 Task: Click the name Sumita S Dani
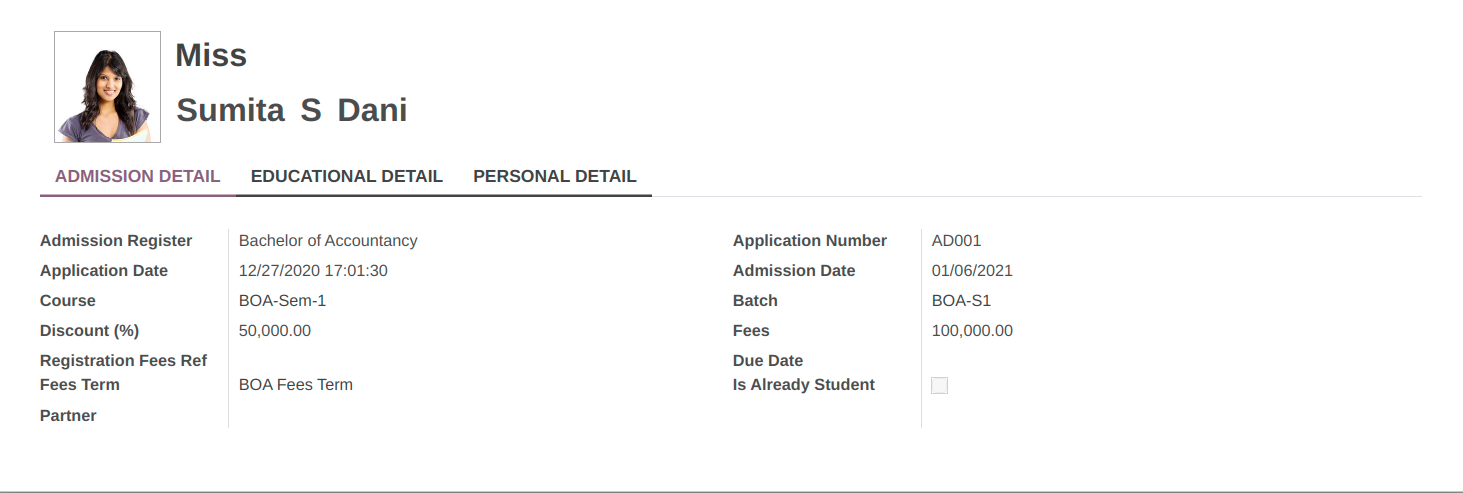(292, 110)
